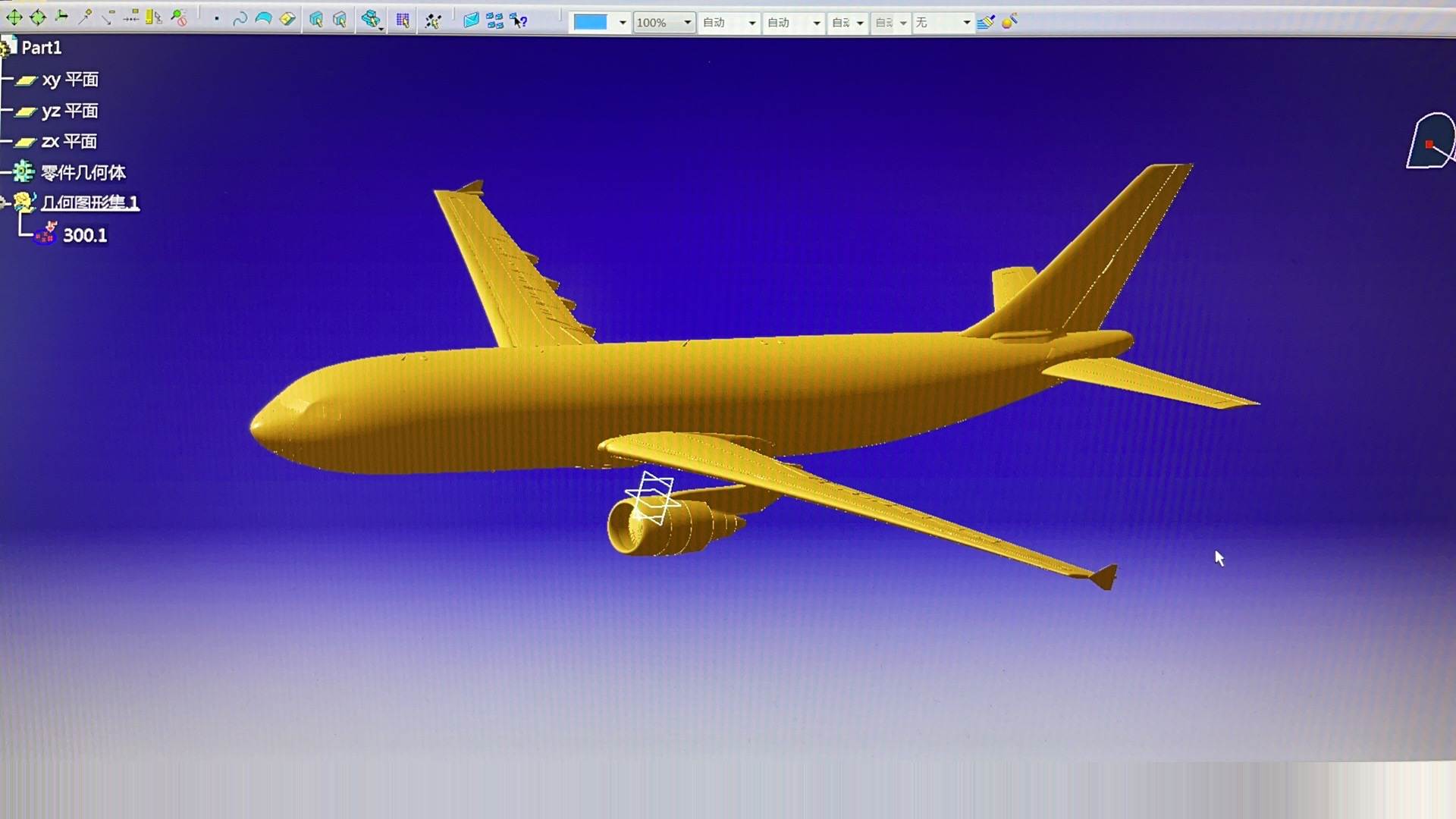This screenshot has width=1456, height=819.
Task: Open the 无 layer dropdown
Action: coord(966,23)
